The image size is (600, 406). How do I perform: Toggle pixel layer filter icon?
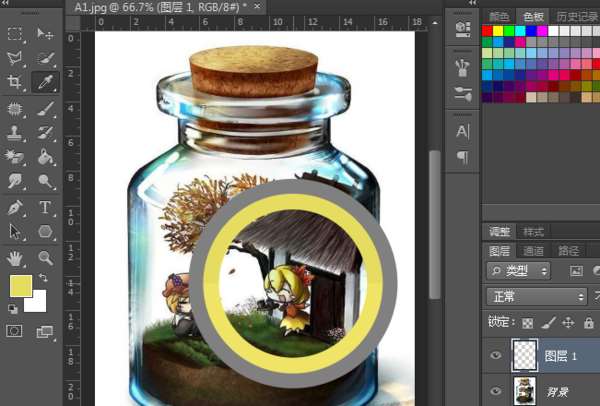coord(576,271)
